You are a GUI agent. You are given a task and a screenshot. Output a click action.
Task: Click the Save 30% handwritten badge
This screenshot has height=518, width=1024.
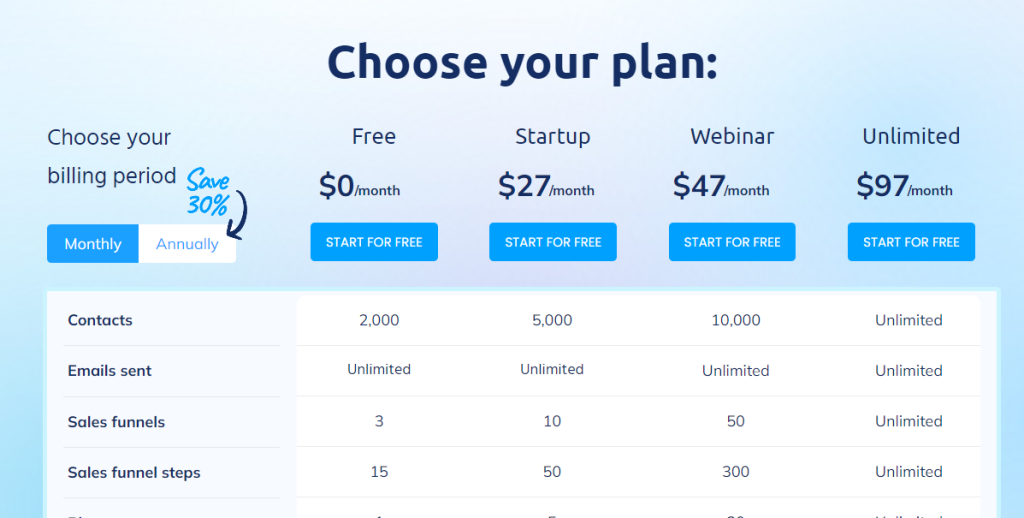point(208,192)
